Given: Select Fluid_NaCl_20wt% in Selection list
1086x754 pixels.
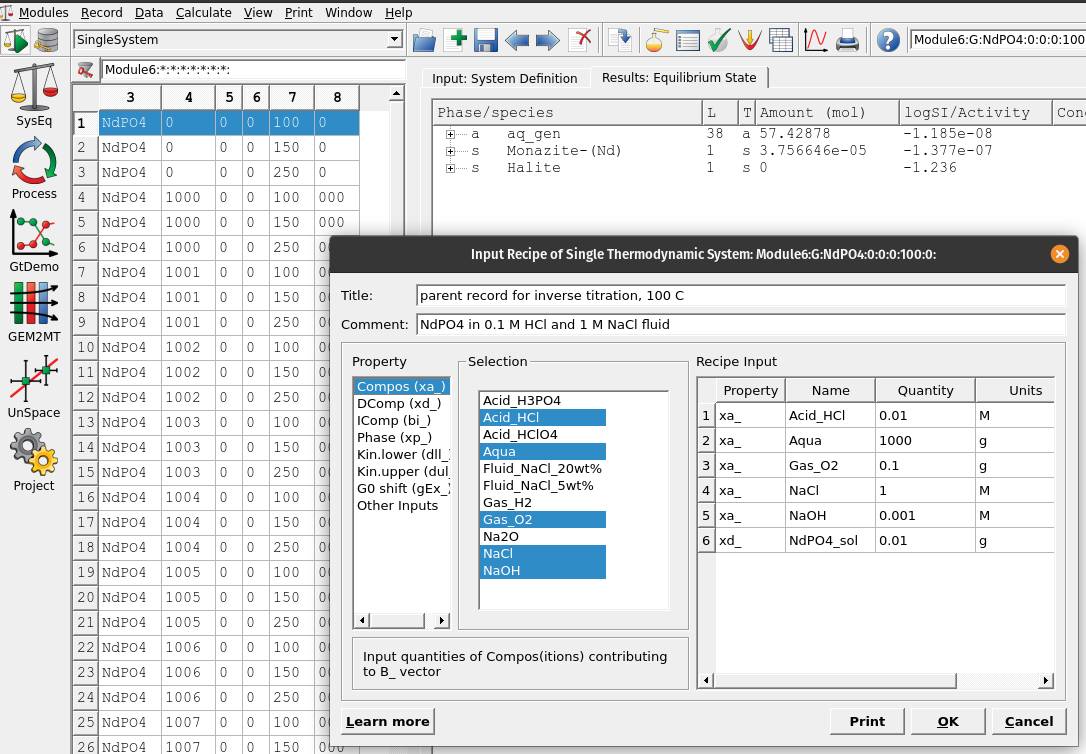Looking at the screenshot, I should point(543,469).
